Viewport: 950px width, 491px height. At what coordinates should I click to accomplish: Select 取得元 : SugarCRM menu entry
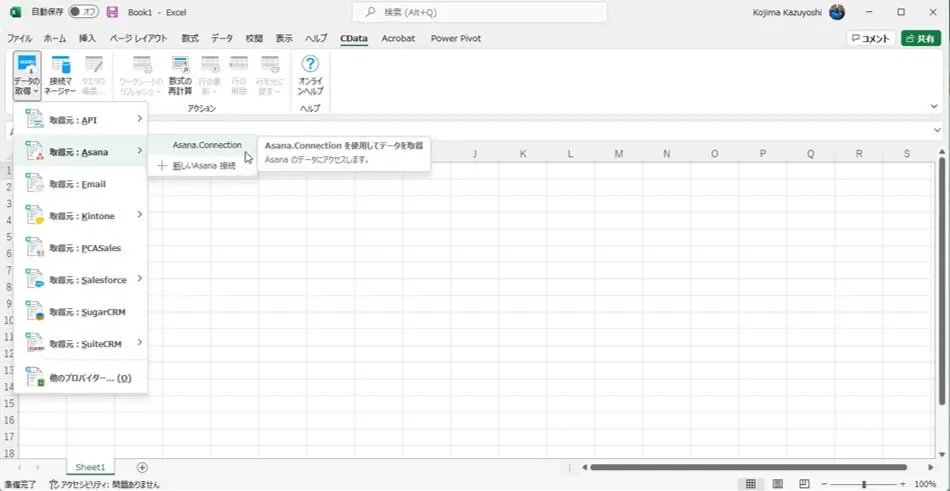click(81, 312)
